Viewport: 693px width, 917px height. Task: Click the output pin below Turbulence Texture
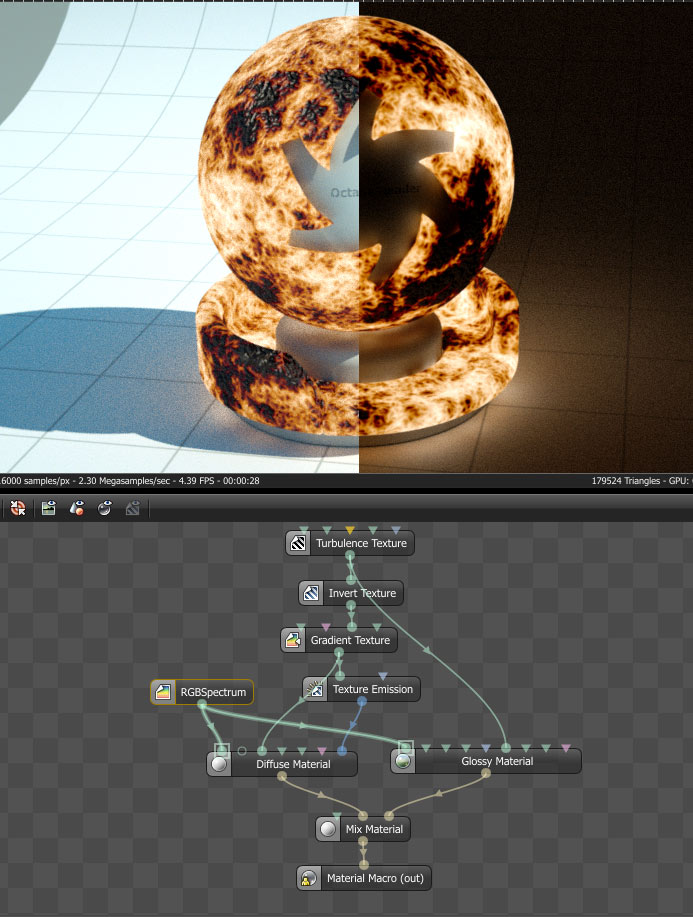[350, 554]
